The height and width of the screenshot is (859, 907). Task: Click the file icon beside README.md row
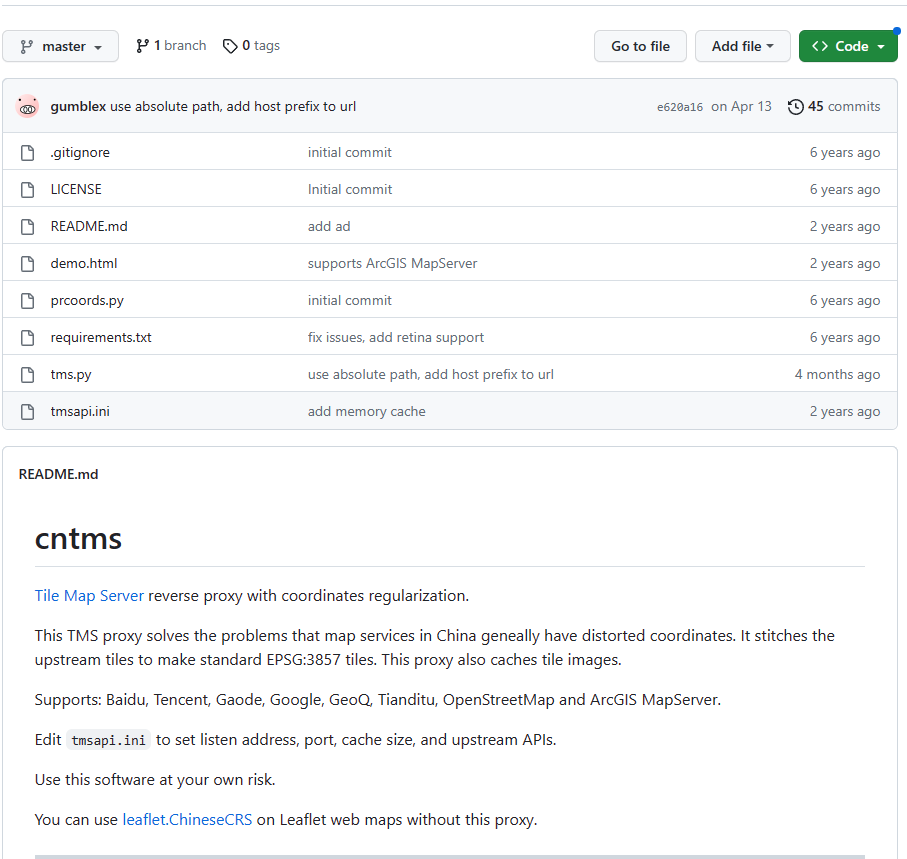click(x=27, y=227)
